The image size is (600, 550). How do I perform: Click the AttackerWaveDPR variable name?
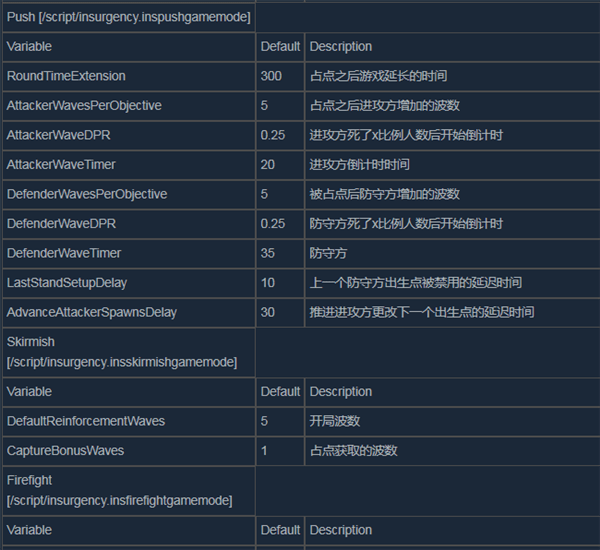coord(59,135)
